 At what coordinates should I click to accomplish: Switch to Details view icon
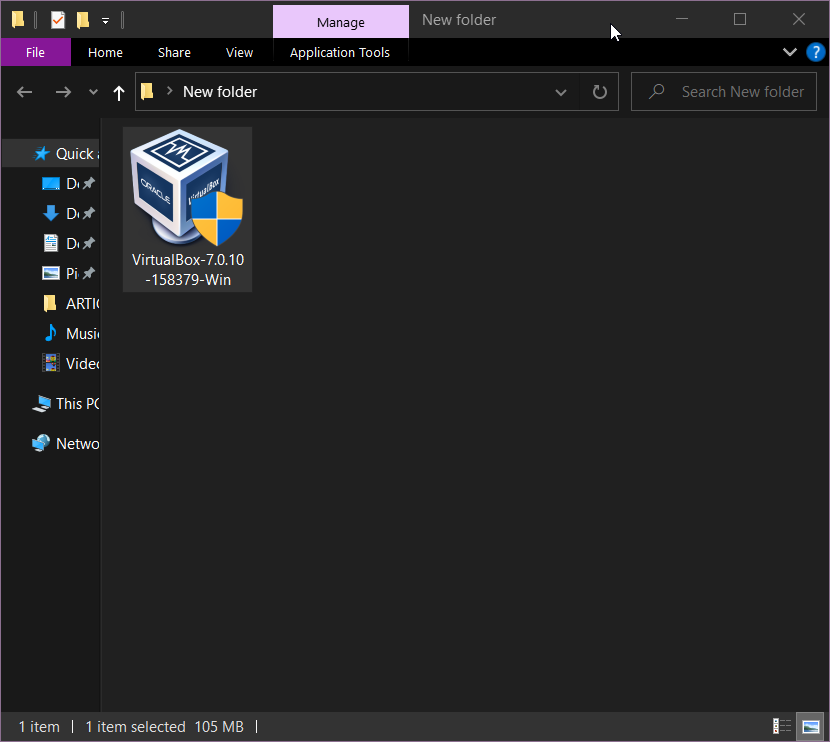[782, 726]
